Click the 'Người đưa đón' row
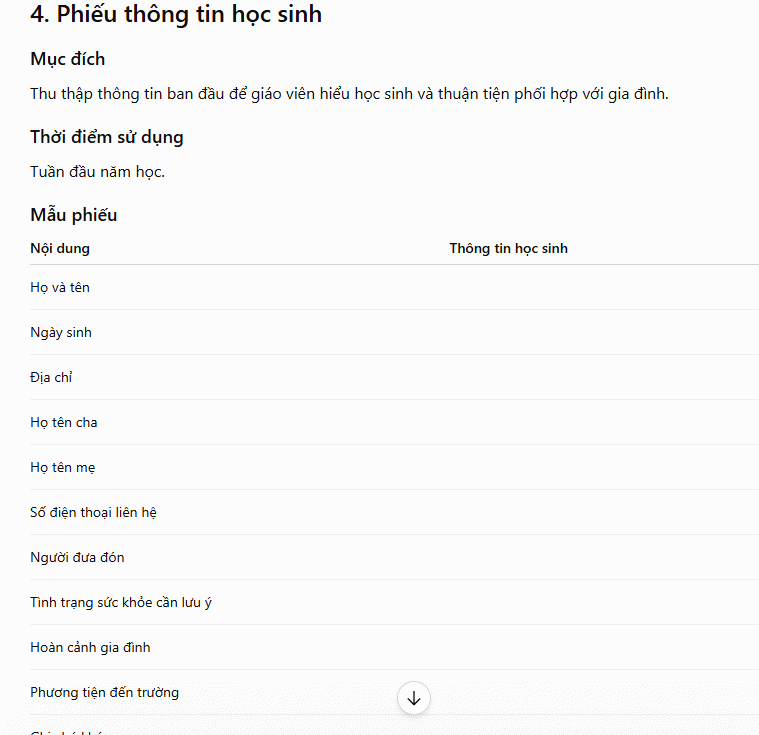This screenshot has width=759, height=735. [395, 558]
